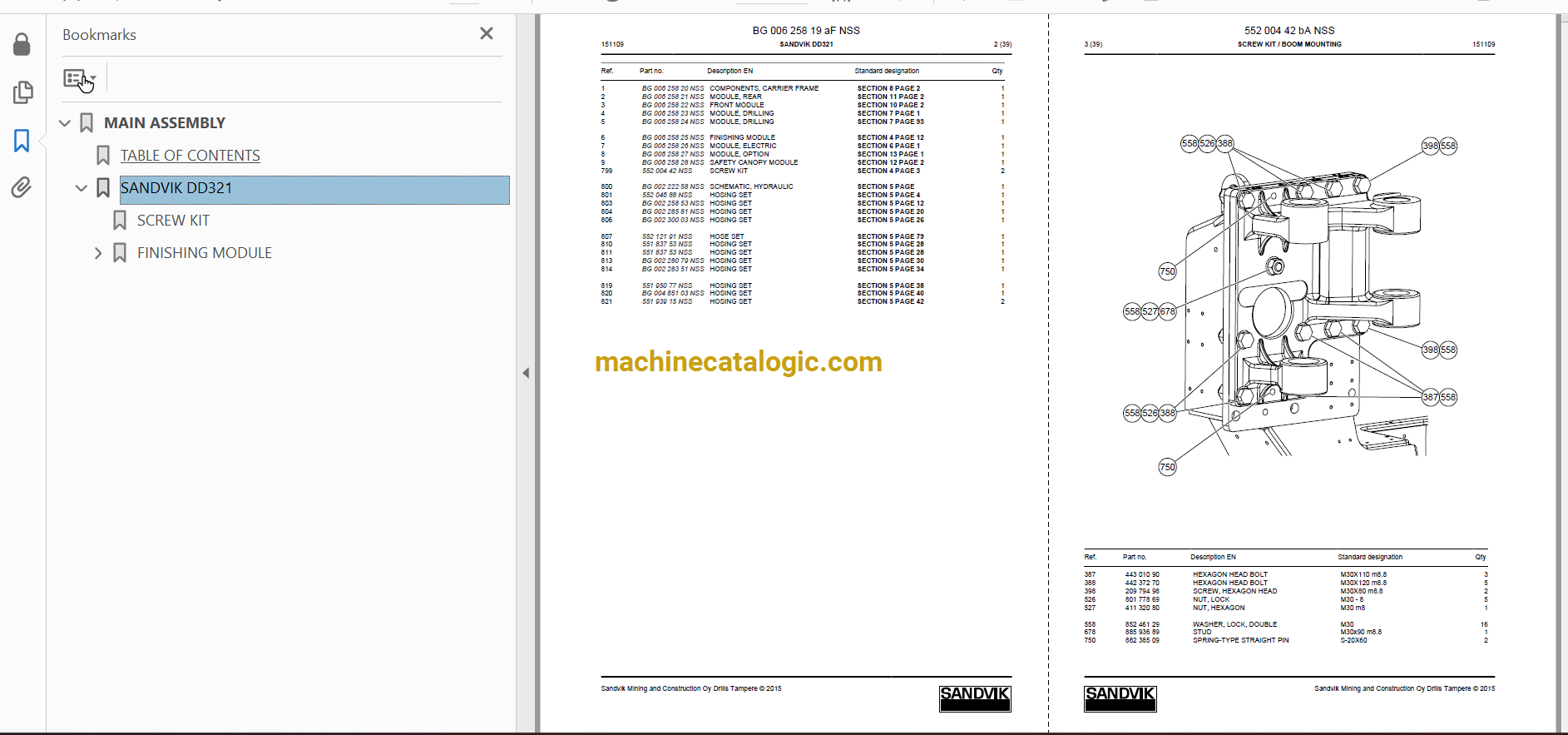Open the security lock panel icon
The width and height of the screenshot is (1568, 735).
(22, 44)
